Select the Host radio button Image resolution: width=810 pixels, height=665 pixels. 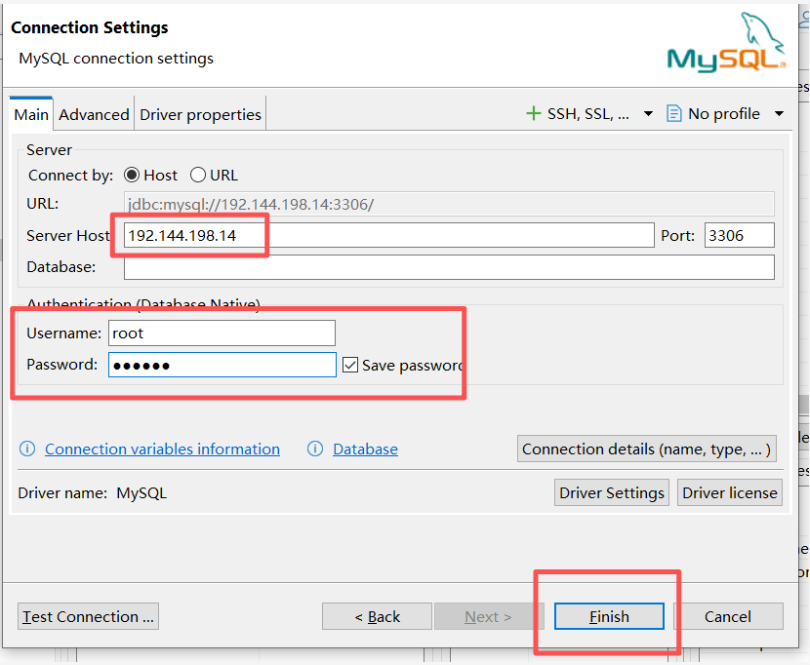(132, 175)
